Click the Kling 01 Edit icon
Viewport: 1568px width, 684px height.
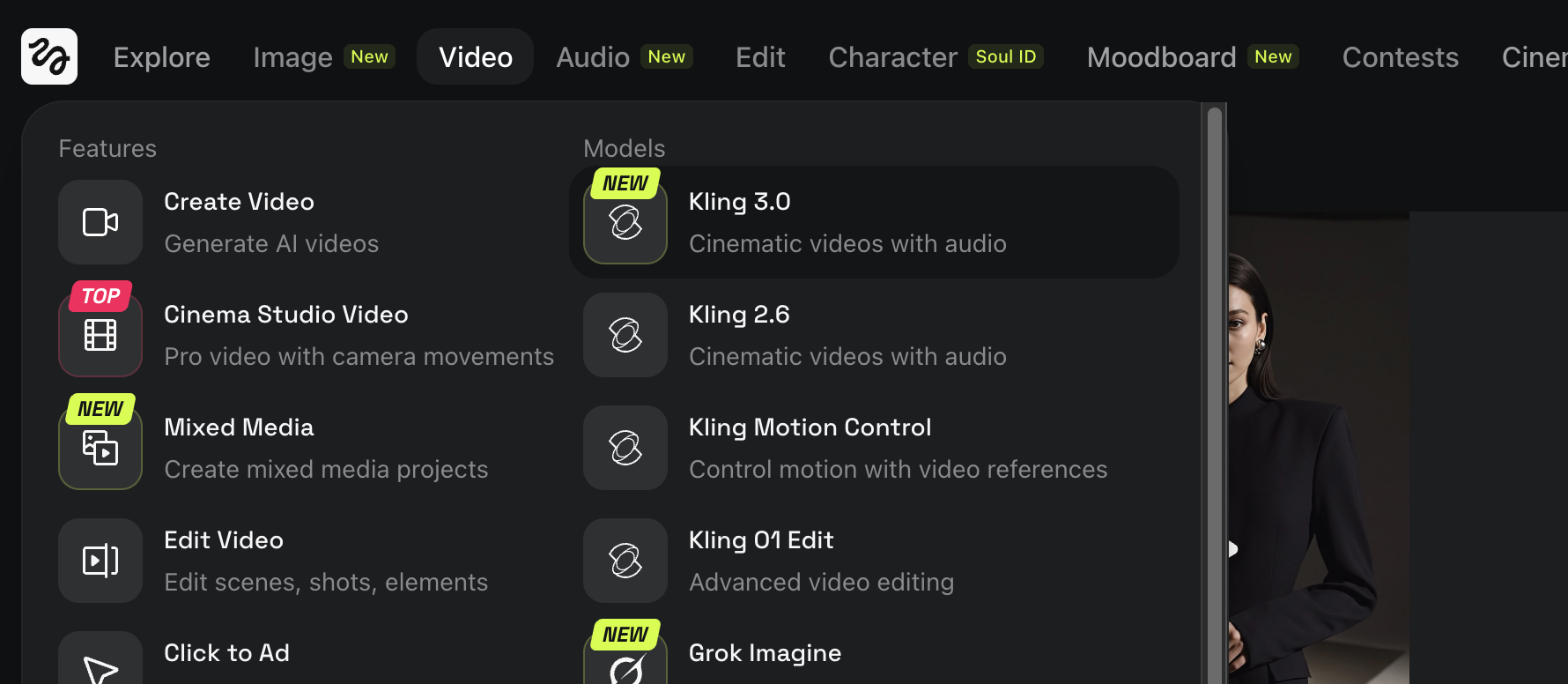tap(625, 561)
